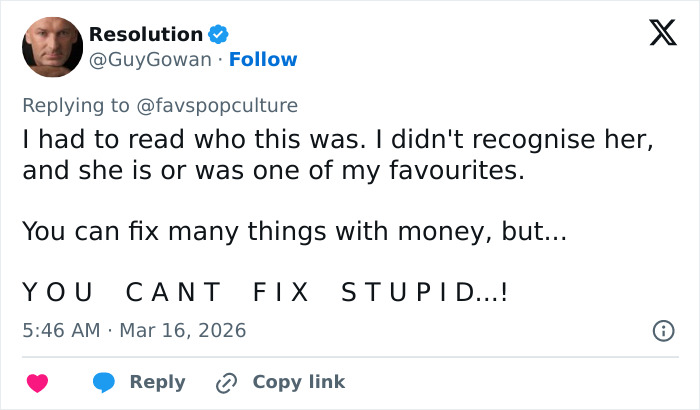Viewport: 700px width, 410px height.
Task: Click the Reply text label
Action: click(157, 382)
